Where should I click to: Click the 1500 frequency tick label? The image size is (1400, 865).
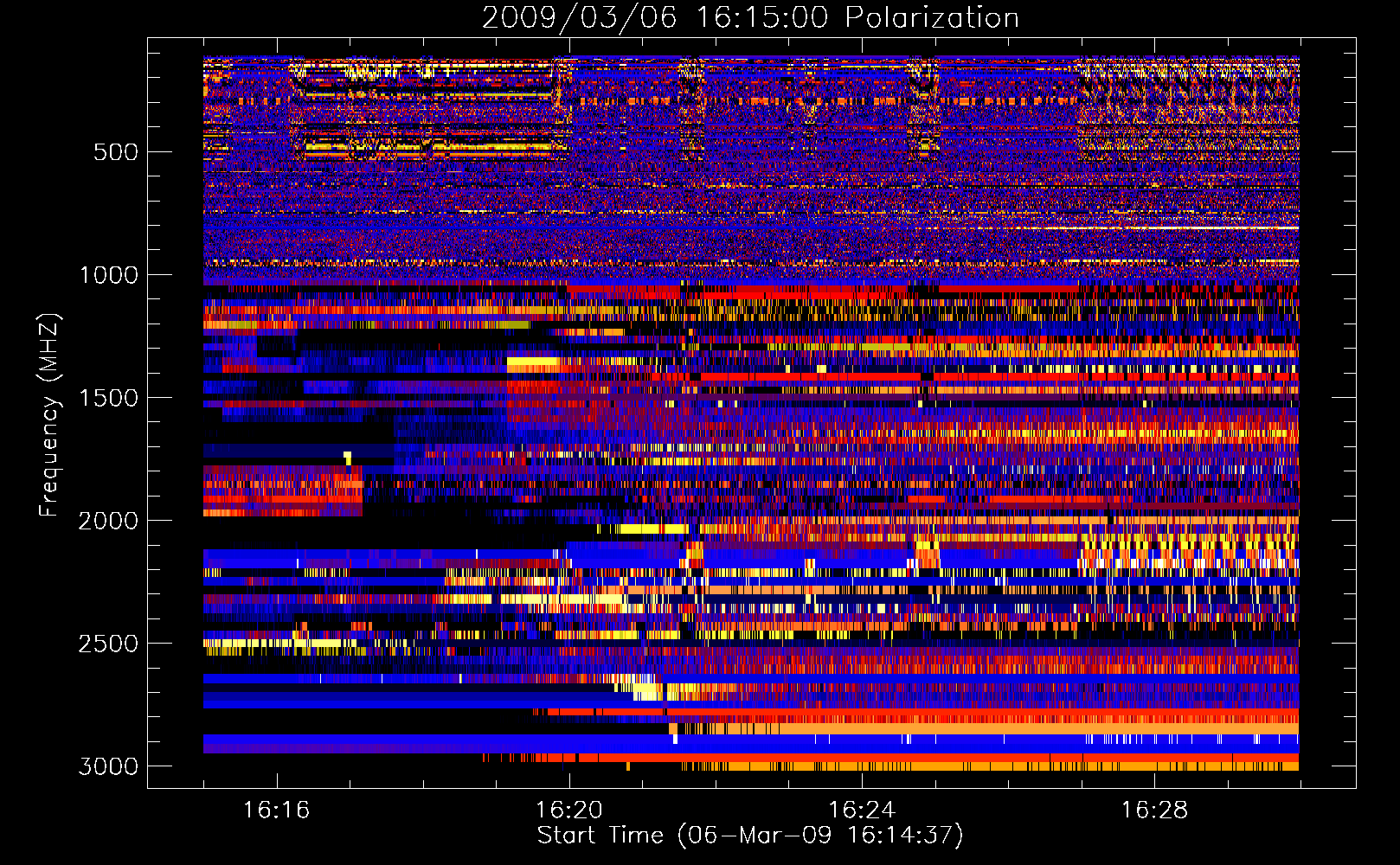(x=108, y=398)
